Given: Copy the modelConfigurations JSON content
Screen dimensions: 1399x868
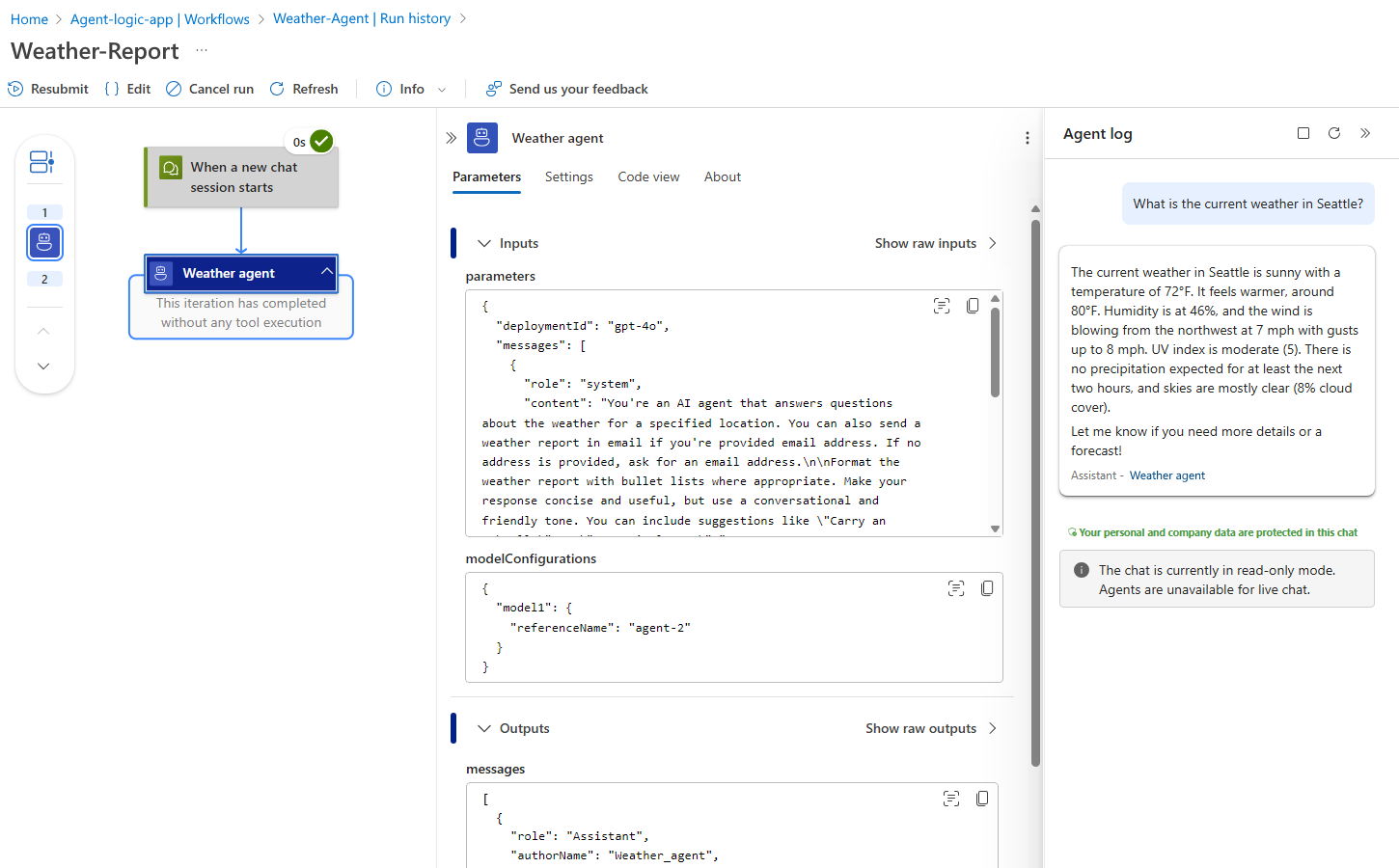Looking at the screenshot, I should point(987,588).
